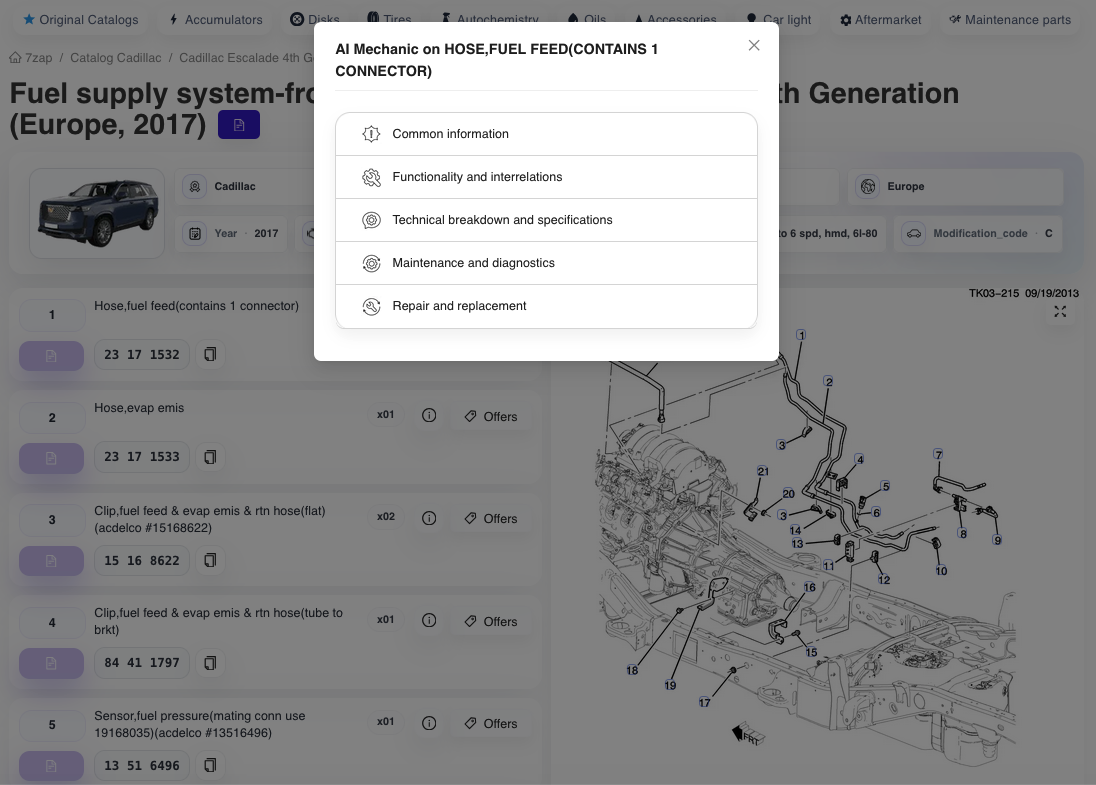Open AI Mechanic for part row 4
The height and width of the screenshot is (785, 1096).
pos(51,663)
